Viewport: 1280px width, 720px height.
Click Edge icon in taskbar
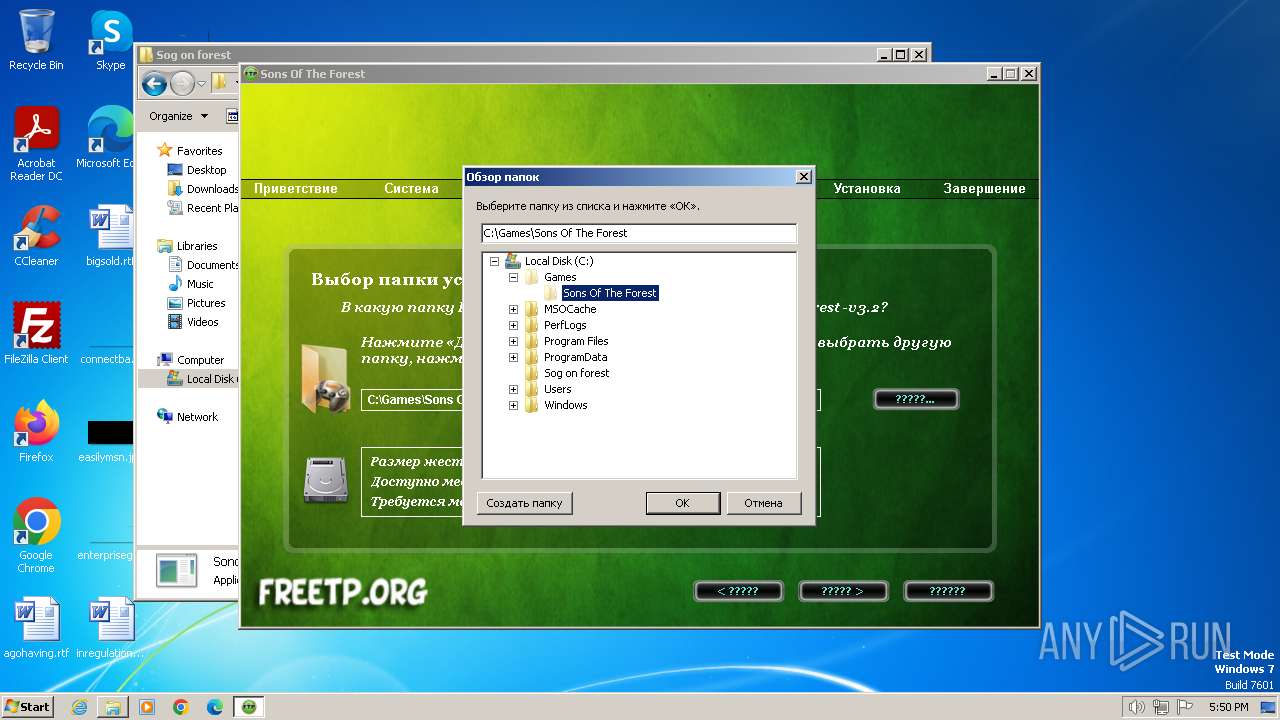[x=215, y=707]
